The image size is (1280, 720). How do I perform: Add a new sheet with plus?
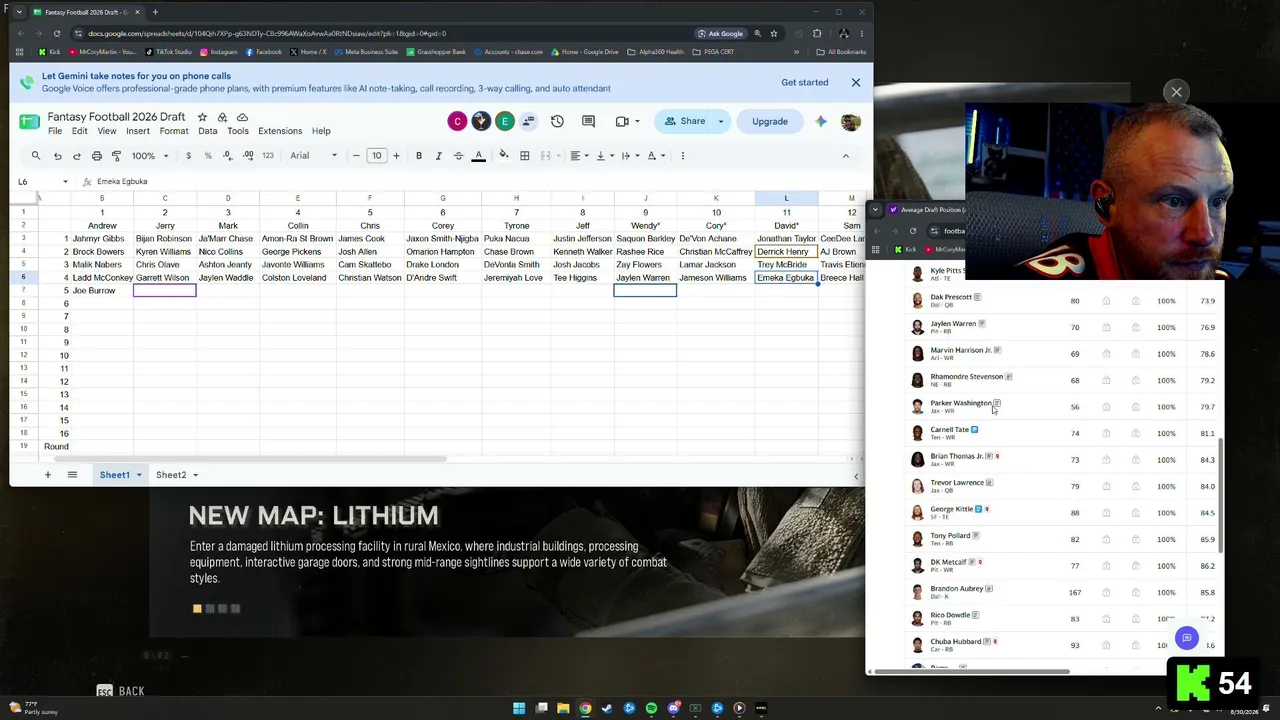47,475
